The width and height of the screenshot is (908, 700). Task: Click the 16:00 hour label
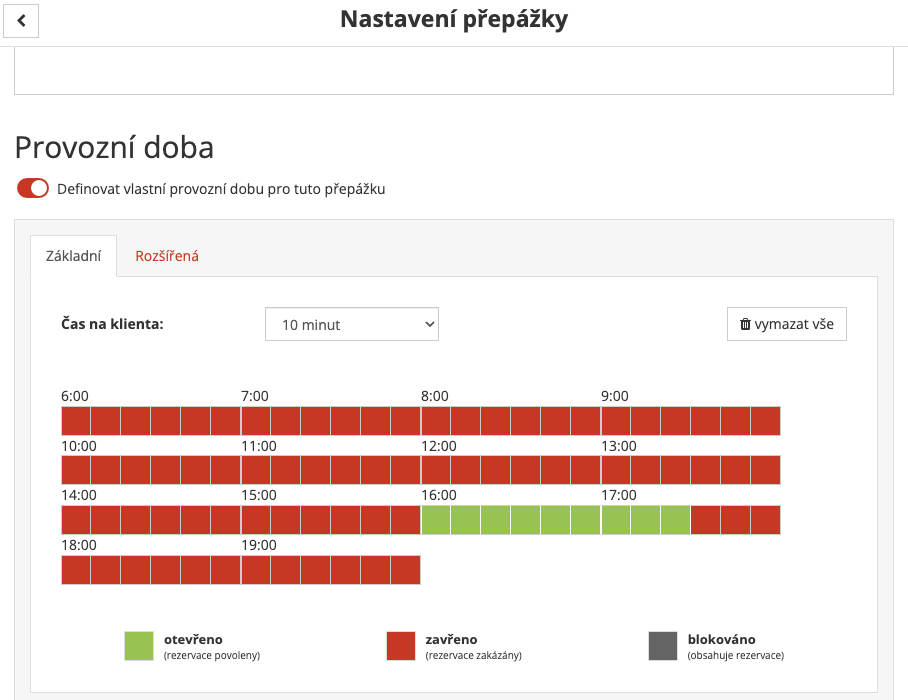(439, 495)
